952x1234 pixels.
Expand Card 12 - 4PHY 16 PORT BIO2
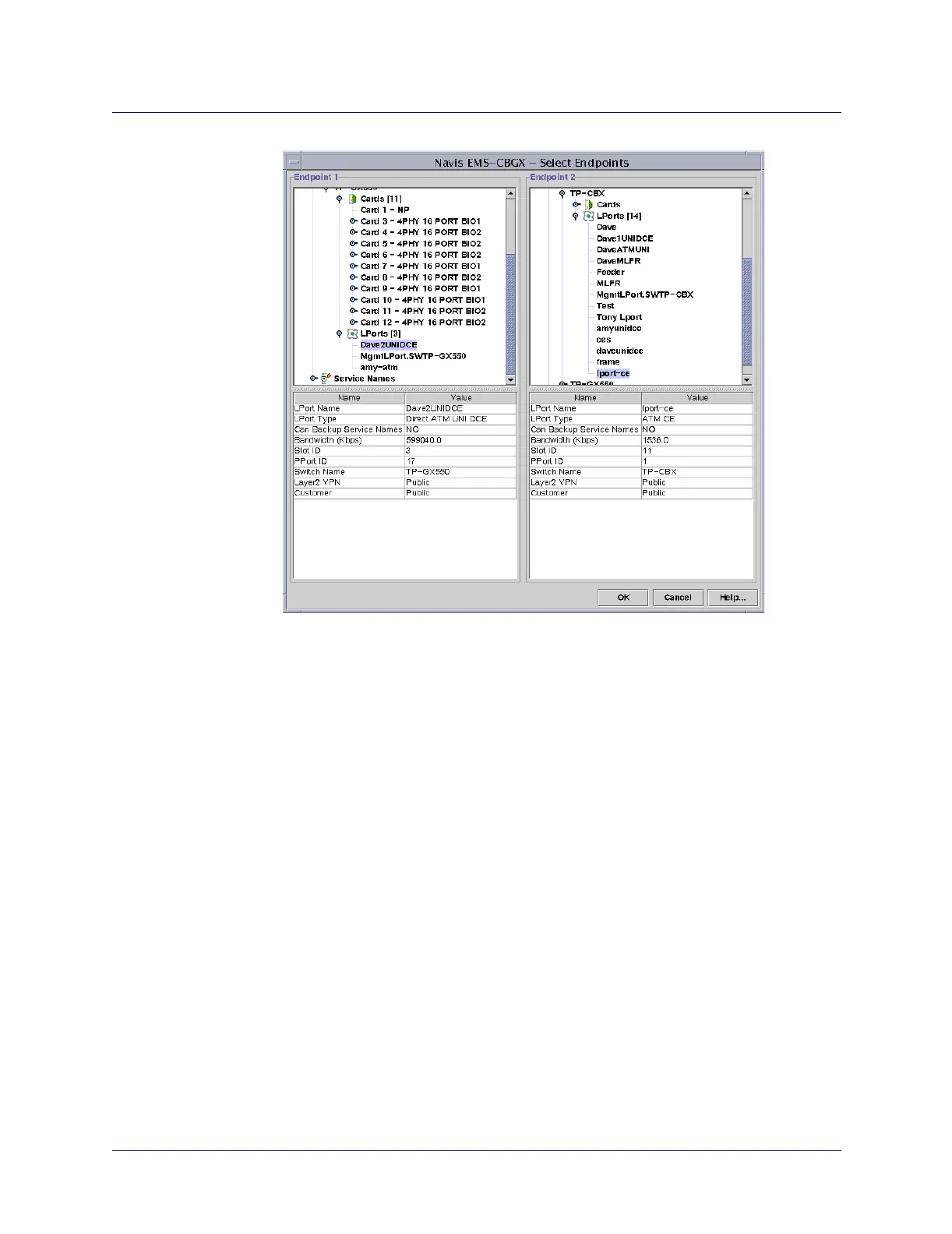point(353,323)
